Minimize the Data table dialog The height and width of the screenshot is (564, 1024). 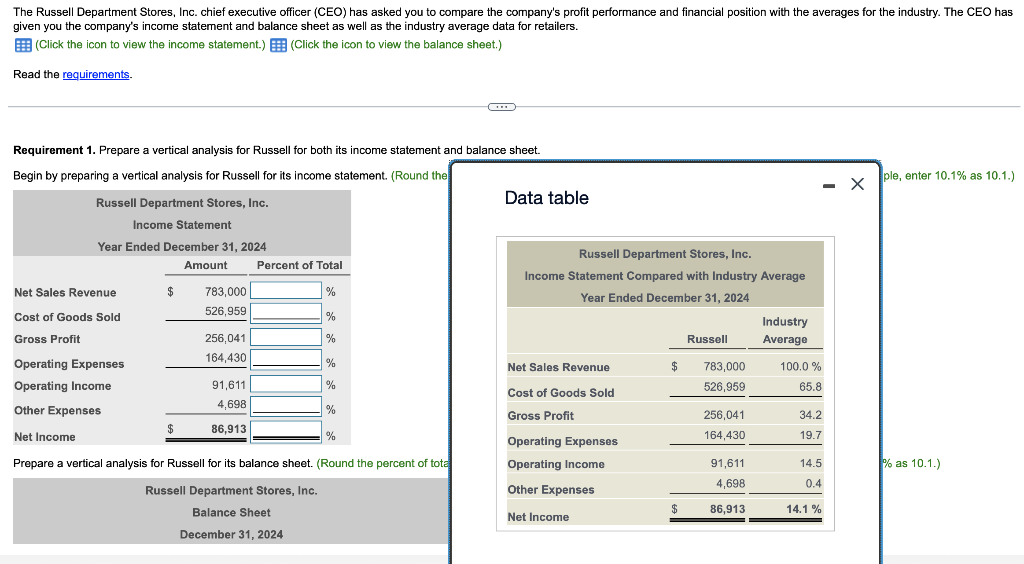coord(829,186)
